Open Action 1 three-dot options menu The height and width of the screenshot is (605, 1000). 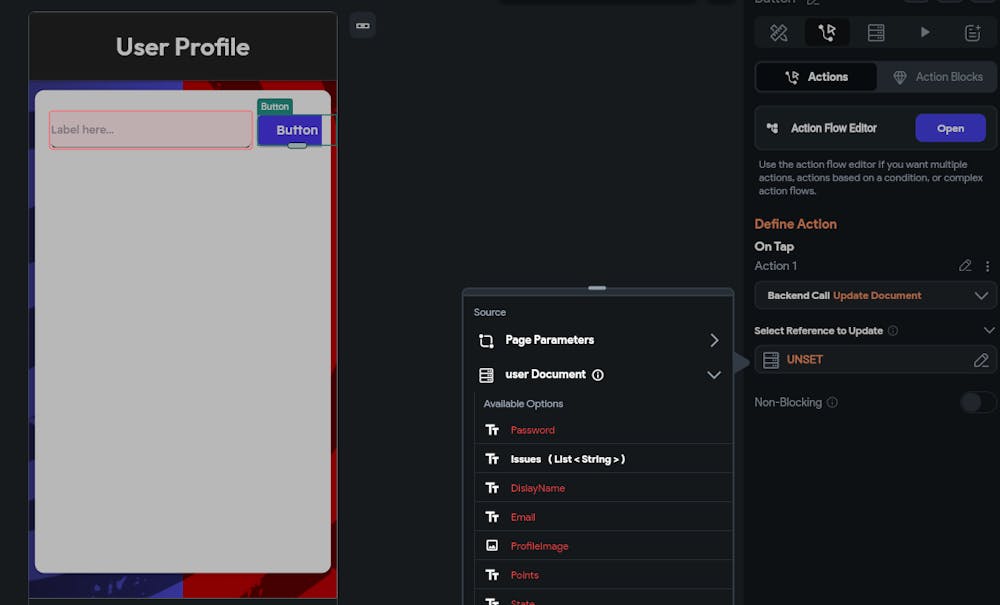(x=987, y=266)
